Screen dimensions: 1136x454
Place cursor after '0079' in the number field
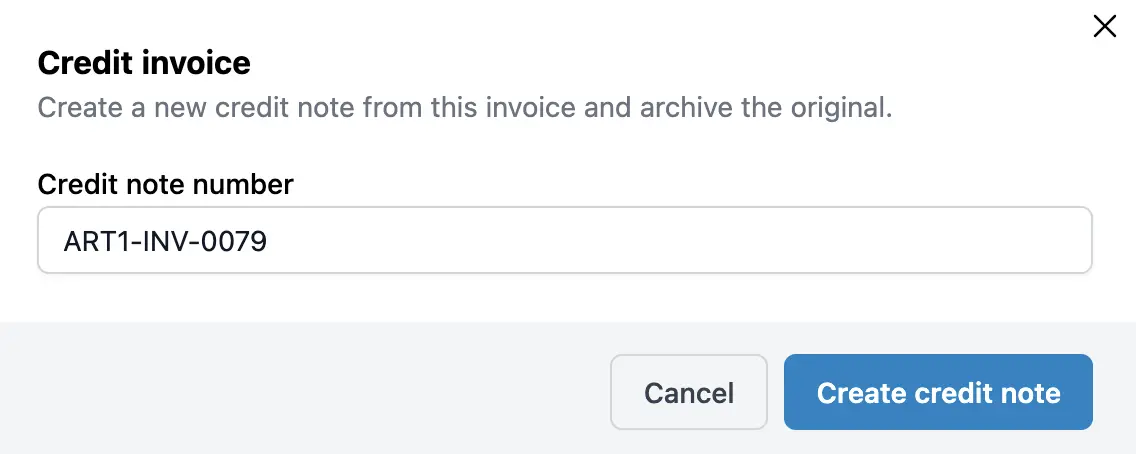coord(269,241)
